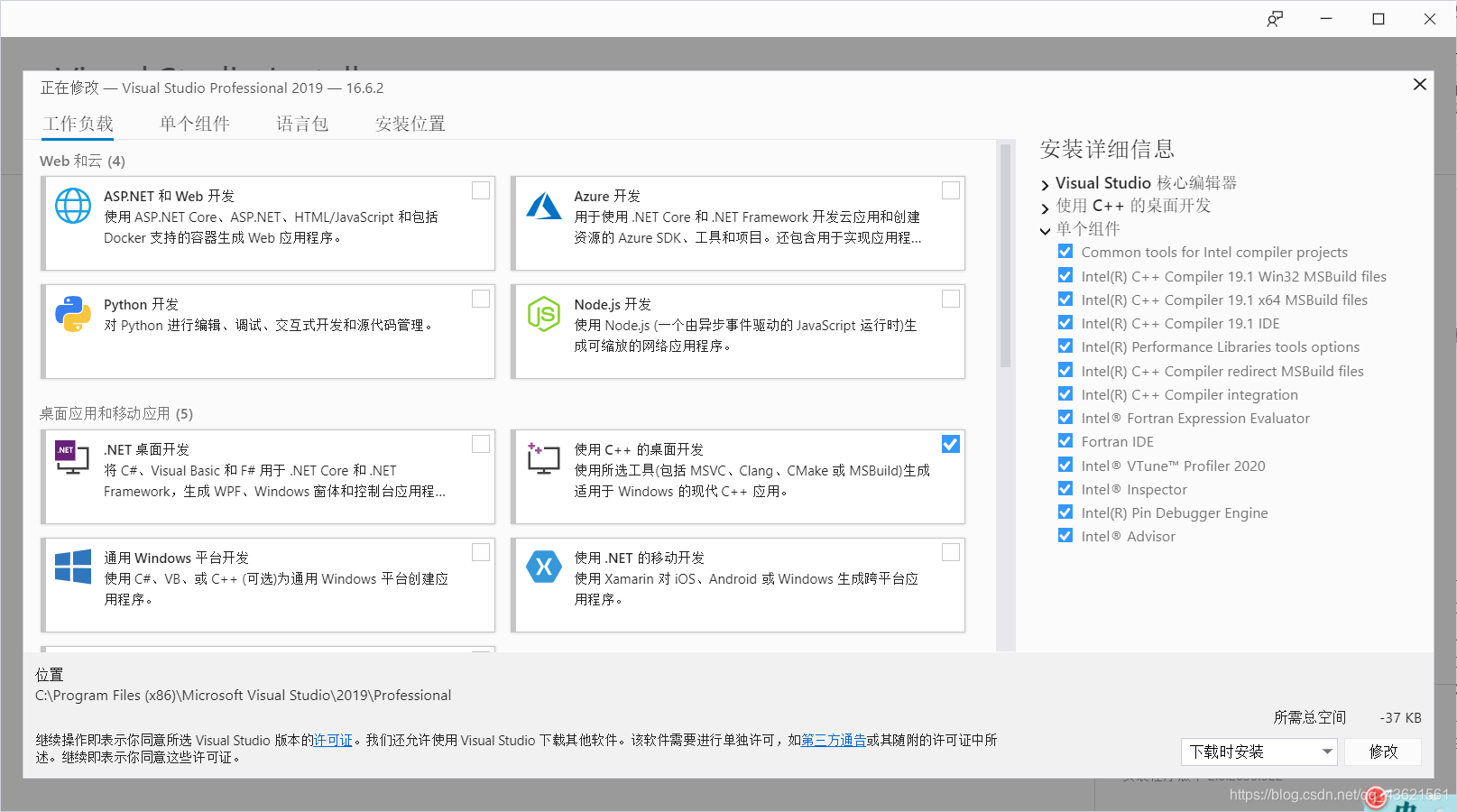Switch to the Installation locations (安装位置) tab

410,125
